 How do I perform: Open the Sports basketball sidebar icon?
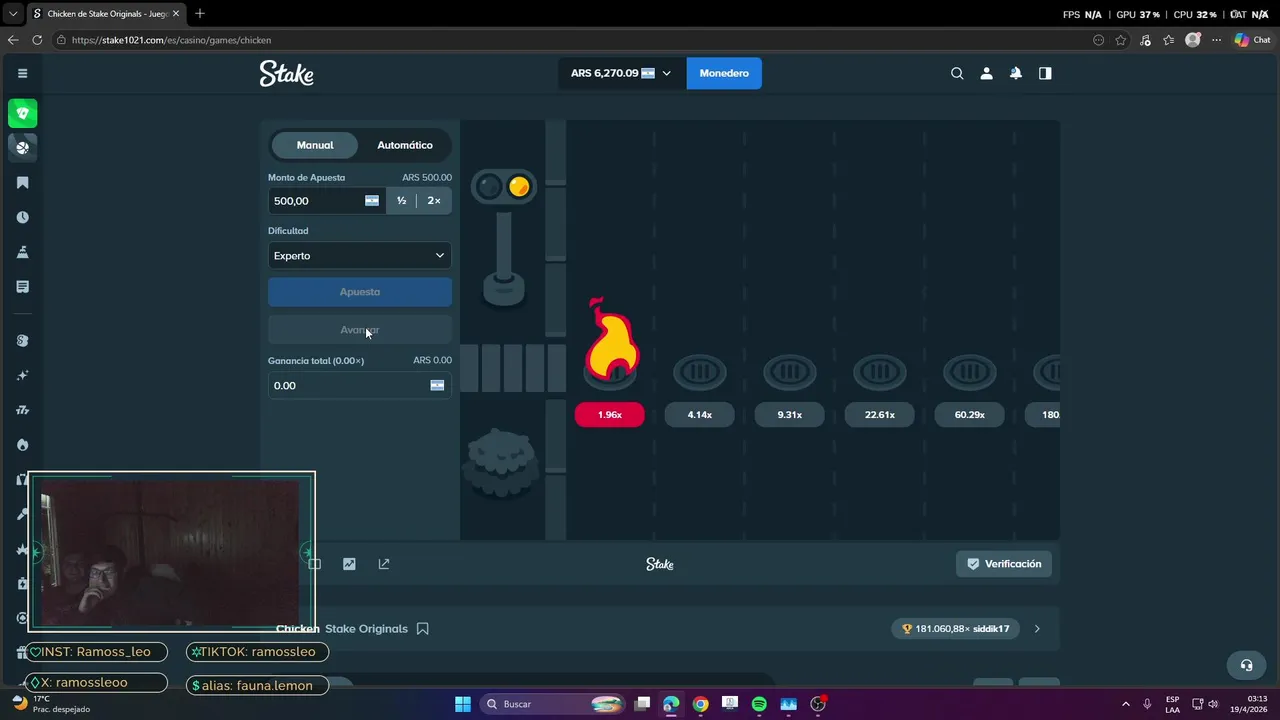(23, 148)
